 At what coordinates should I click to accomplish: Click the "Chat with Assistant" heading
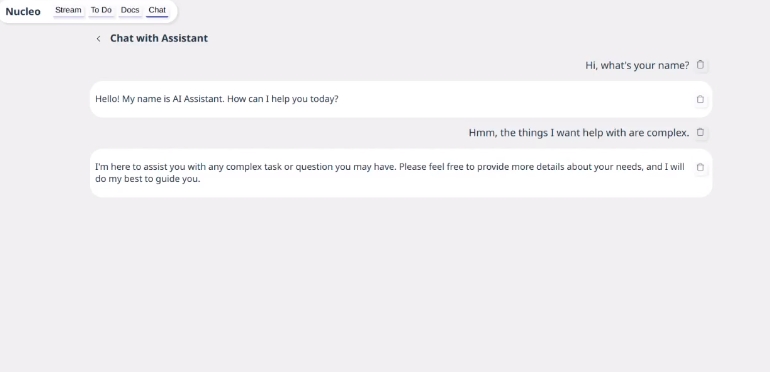click(x=159, y=38)
